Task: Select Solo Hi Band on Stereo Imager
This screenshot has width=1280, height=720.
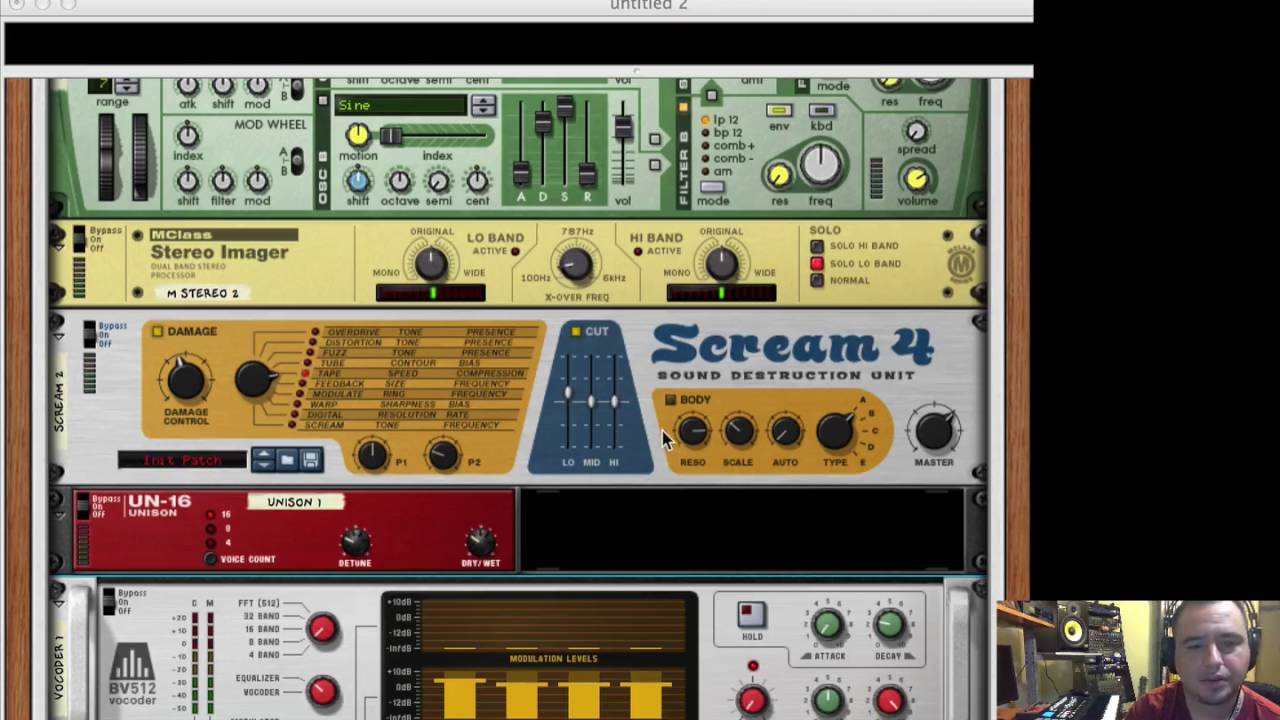Action: [x=817, y=246]
